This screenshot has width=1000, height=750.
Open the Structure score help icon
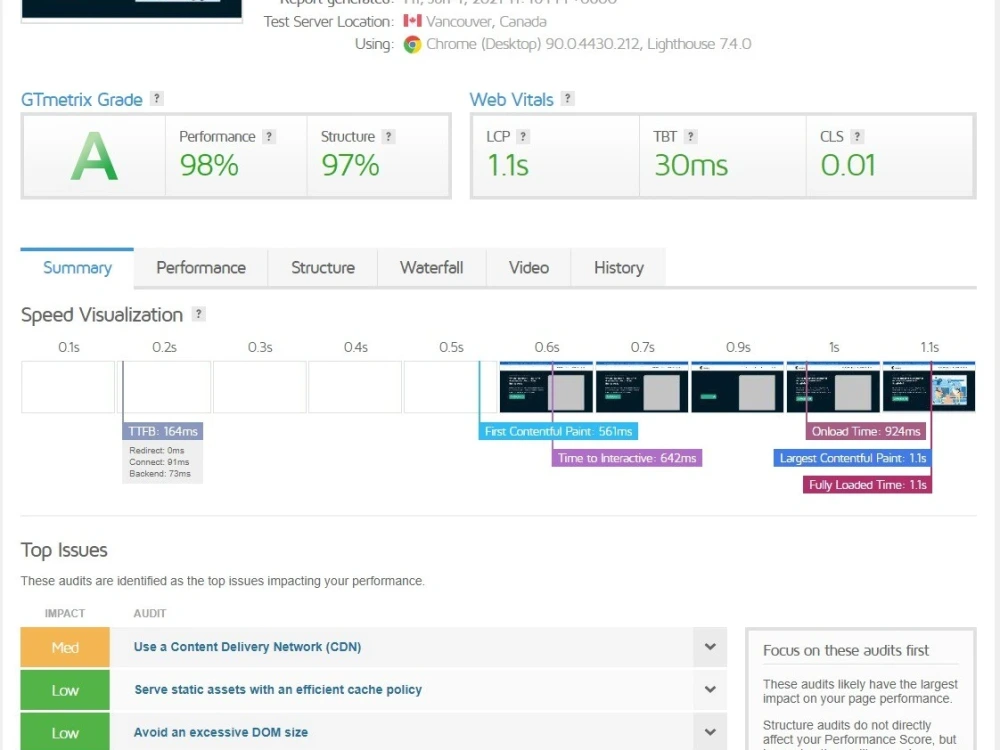pos(388,136)
